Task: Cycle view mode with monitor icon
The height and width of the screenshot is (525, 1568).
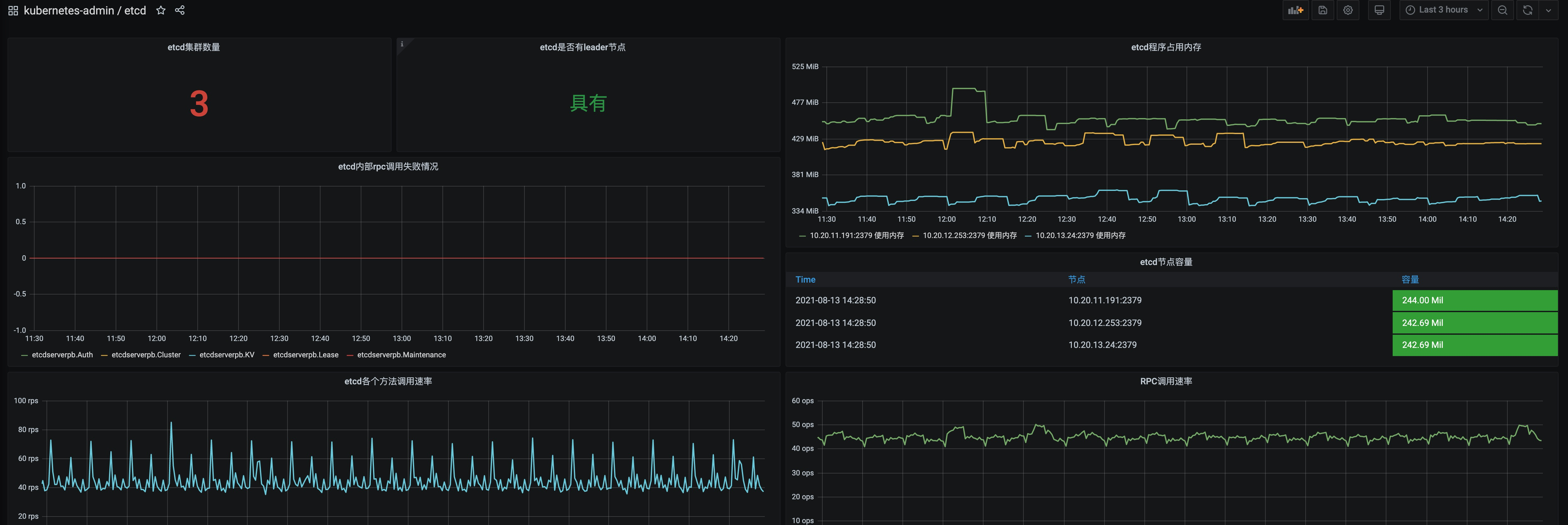Action: tap(1379, 10)
